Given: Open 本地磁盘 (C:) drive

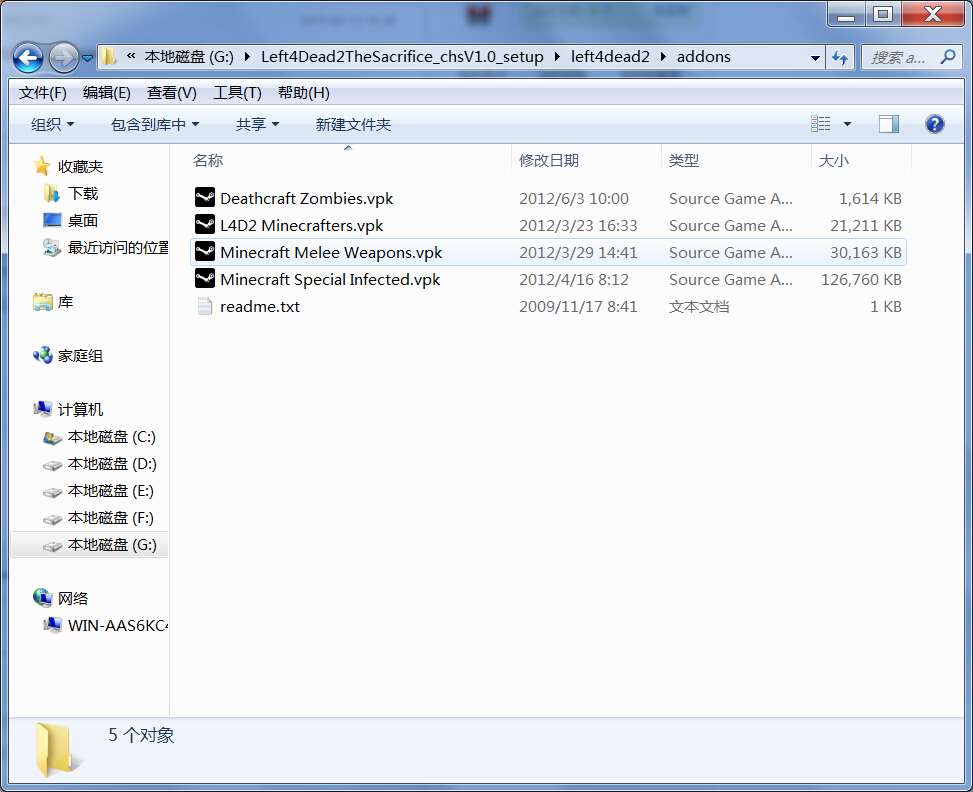Looking at the screenshot, I should [x=112, y=437].
